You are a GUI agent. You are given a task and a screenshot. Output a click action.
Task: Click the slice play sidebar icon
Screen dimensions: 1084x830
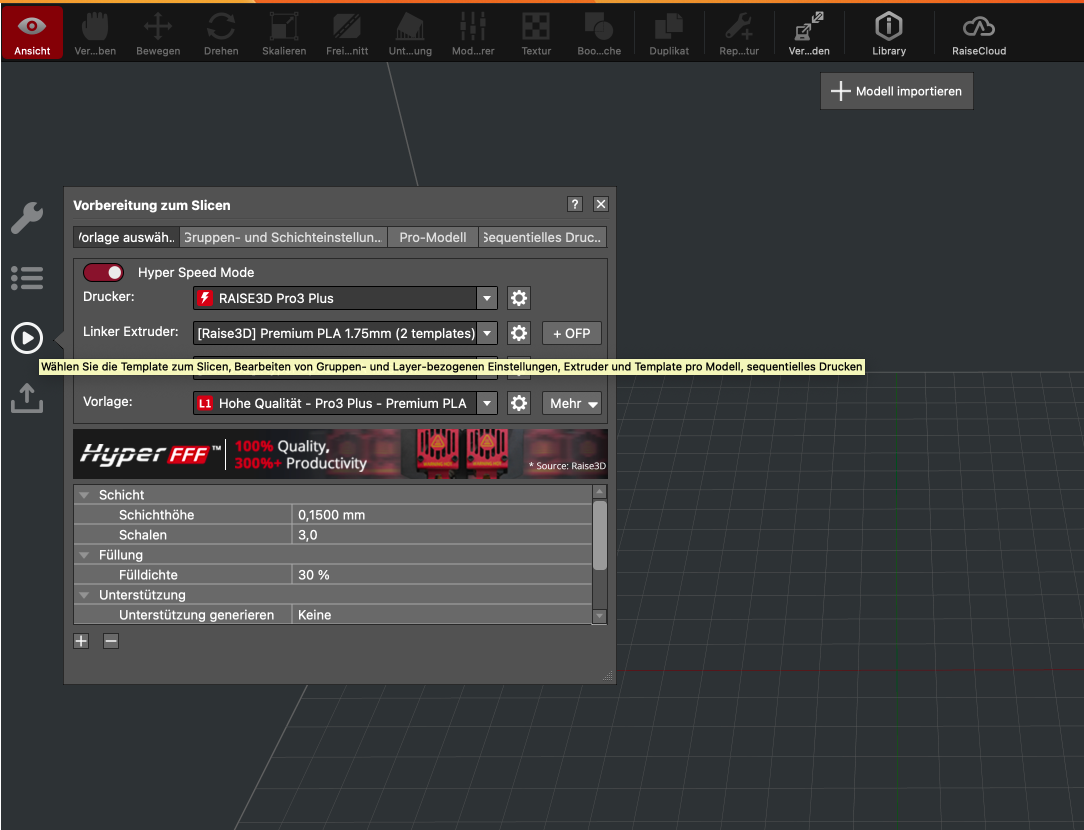[x=27, y=338]
